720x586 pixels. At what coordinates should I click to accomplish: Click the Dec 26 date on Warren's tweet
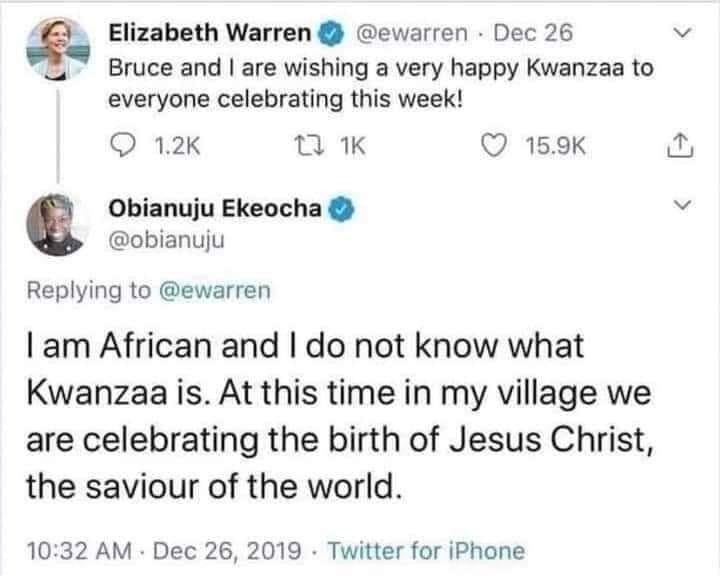[533, 33]
